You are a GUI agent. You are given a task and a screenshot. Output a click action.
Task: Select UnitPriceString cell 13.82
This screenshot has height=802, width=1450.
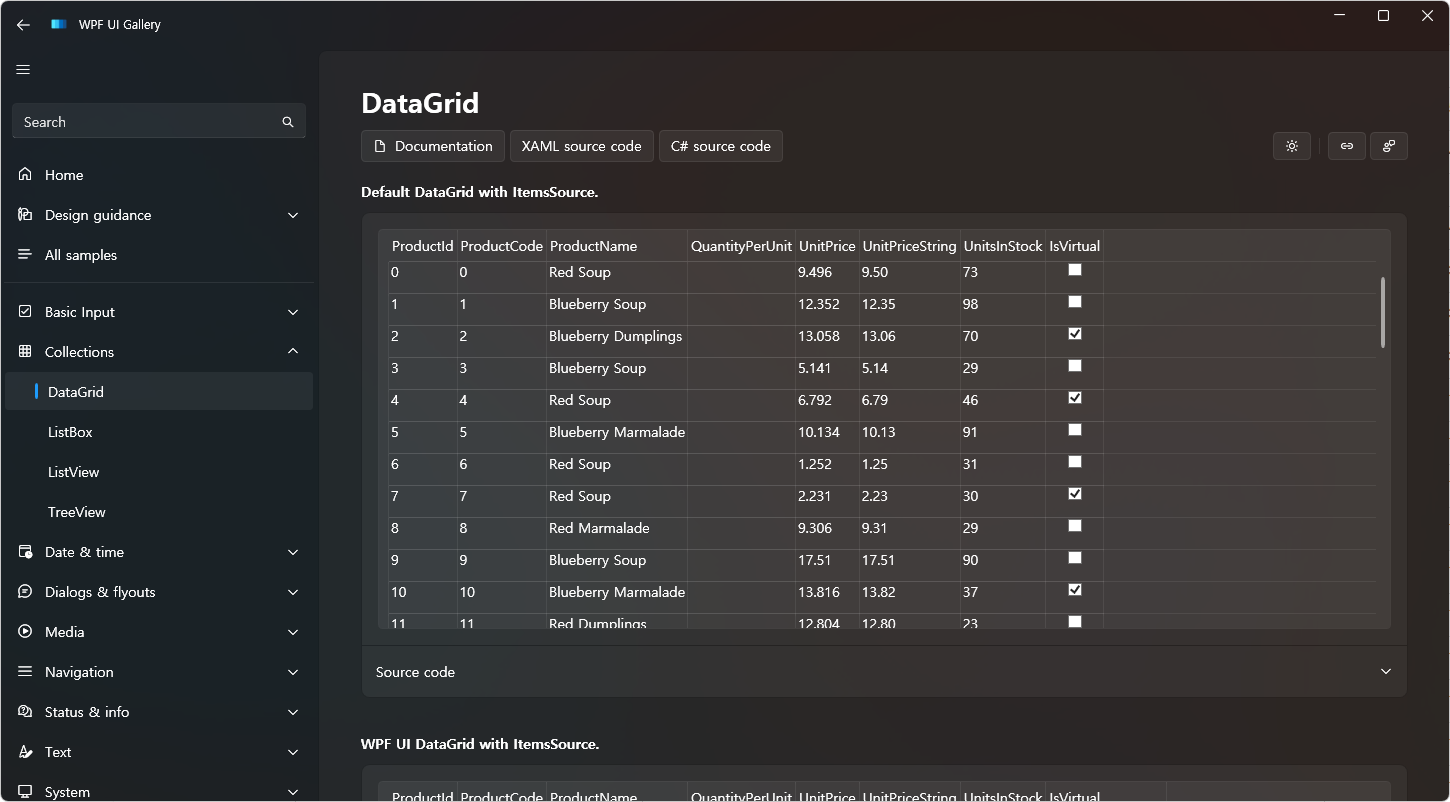click(x=910, y=592)
